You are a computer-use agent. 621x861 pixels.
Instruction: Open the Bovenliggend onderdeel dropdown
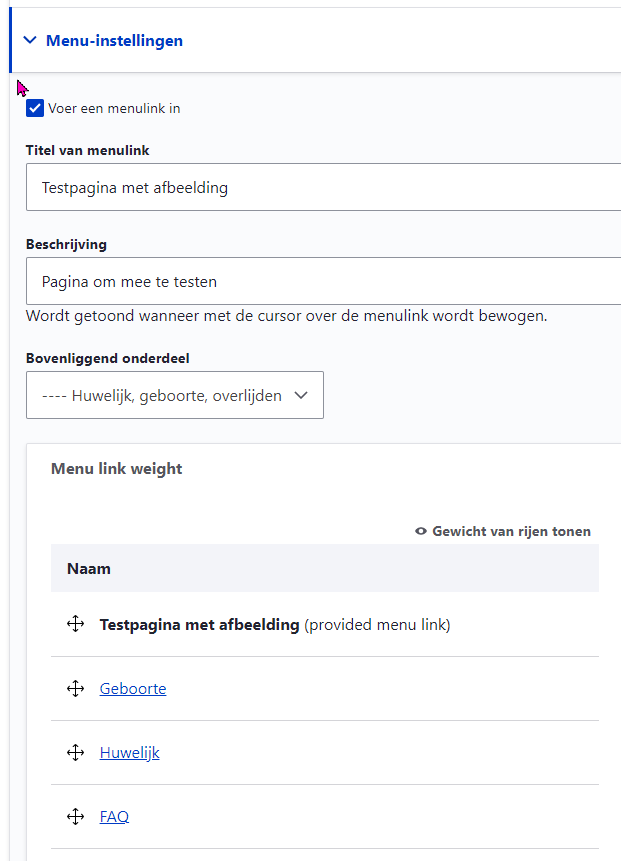click(175, 395)
